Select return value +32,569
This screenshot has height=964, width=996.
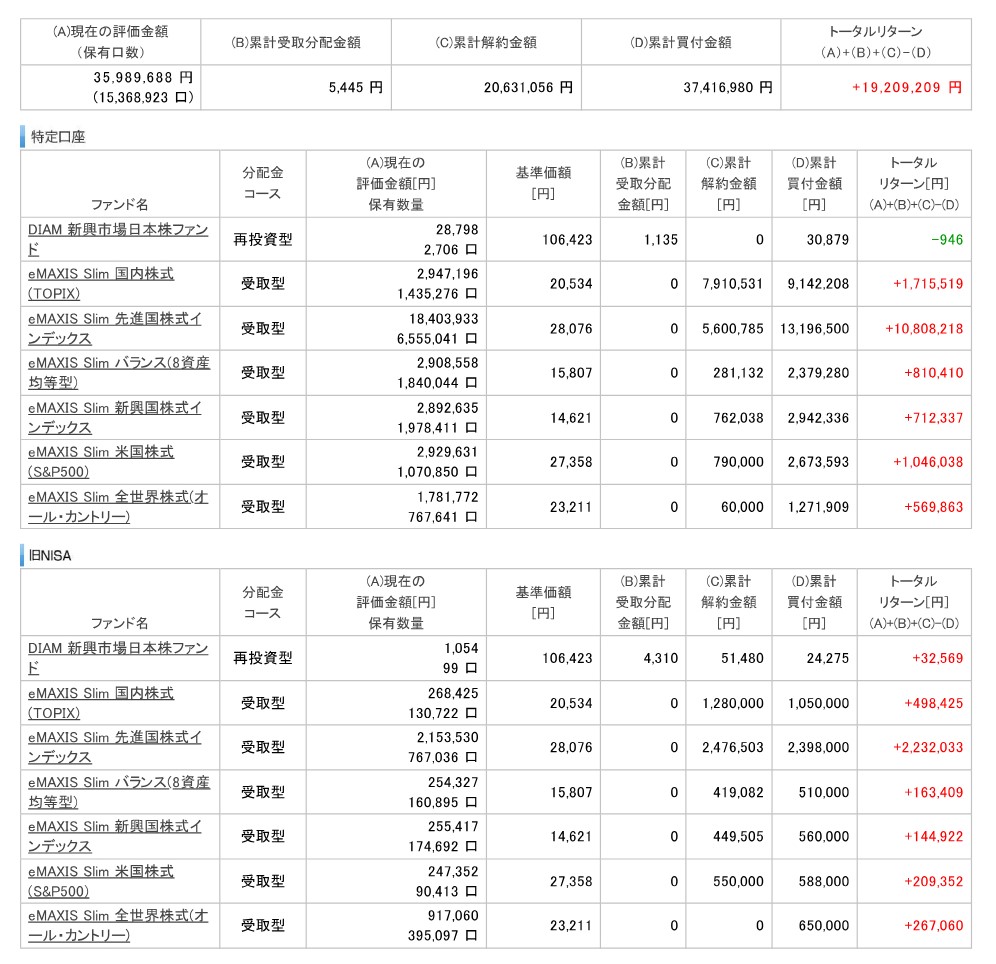(938, 658)
